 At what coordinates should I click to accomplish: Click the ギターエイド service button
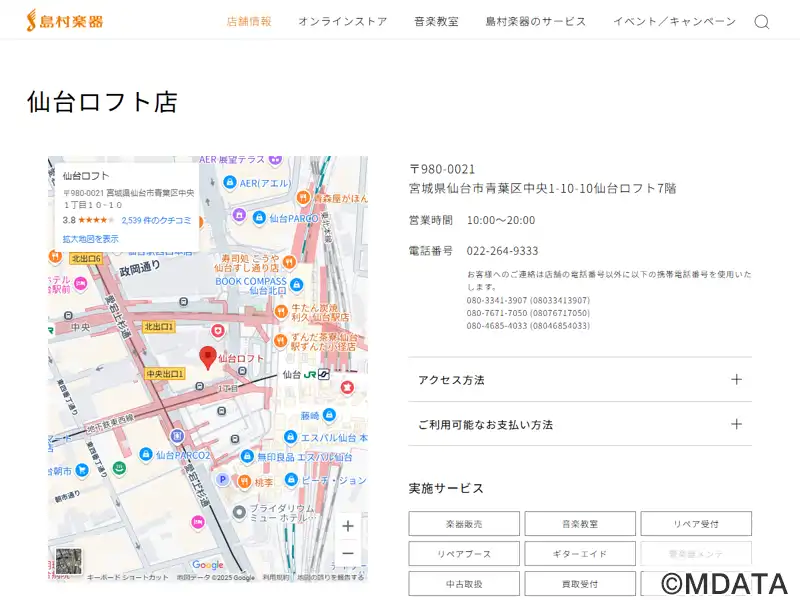(580, 554)
